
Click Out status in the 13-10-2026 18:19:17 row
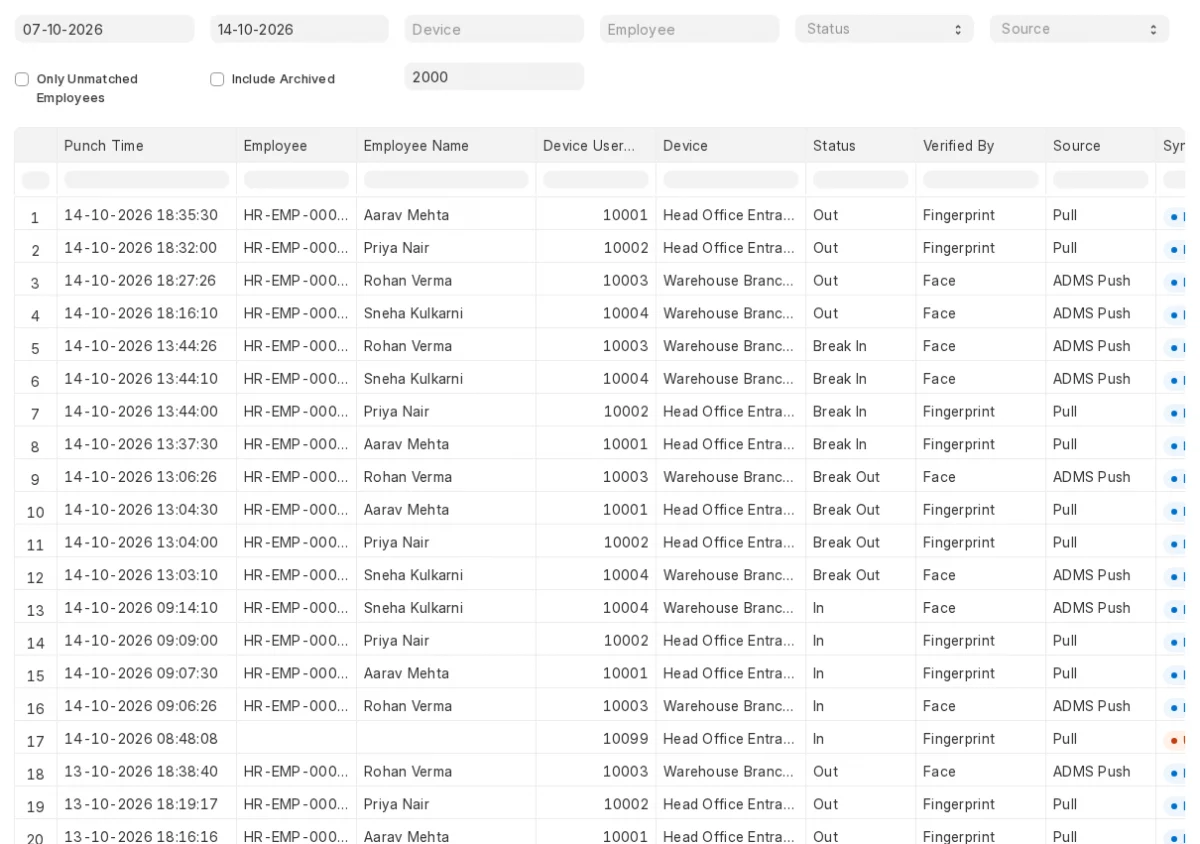click(825, 804)
